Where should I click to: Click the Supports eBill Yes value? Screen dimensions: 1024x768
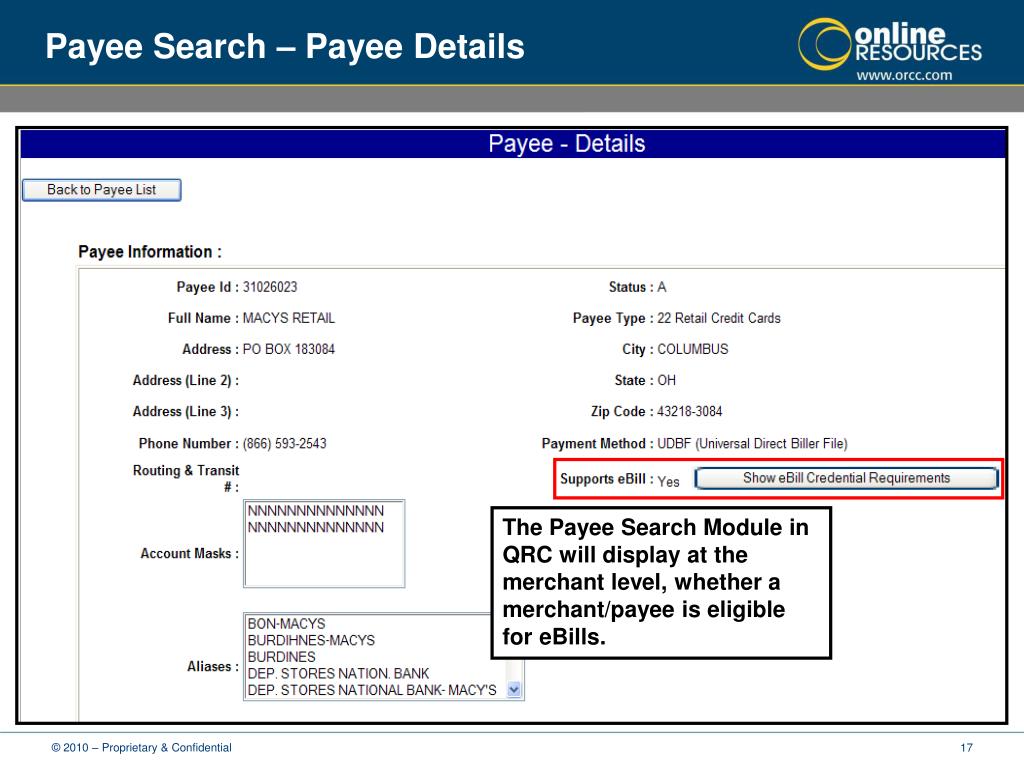pos(668,481)
